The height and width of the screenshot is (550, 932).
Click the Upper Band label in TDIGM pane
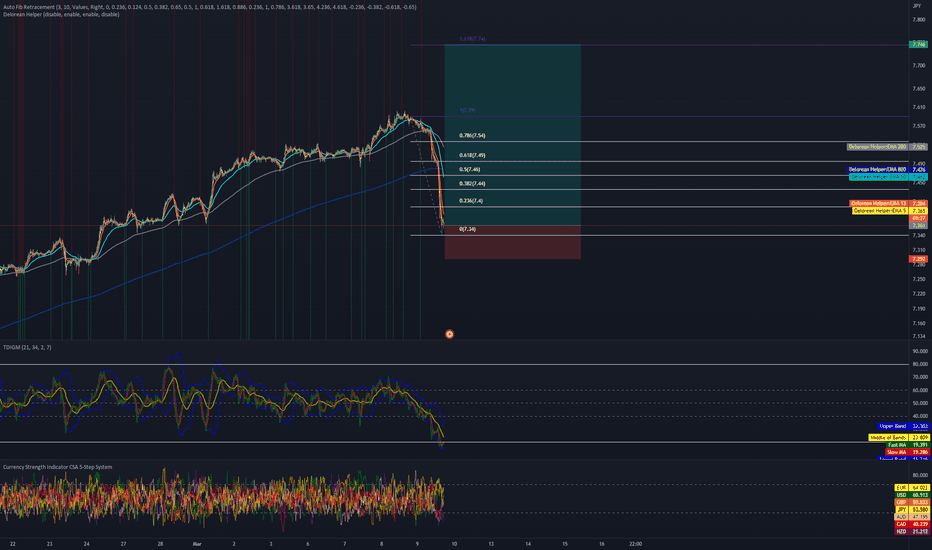pos(893,426)
